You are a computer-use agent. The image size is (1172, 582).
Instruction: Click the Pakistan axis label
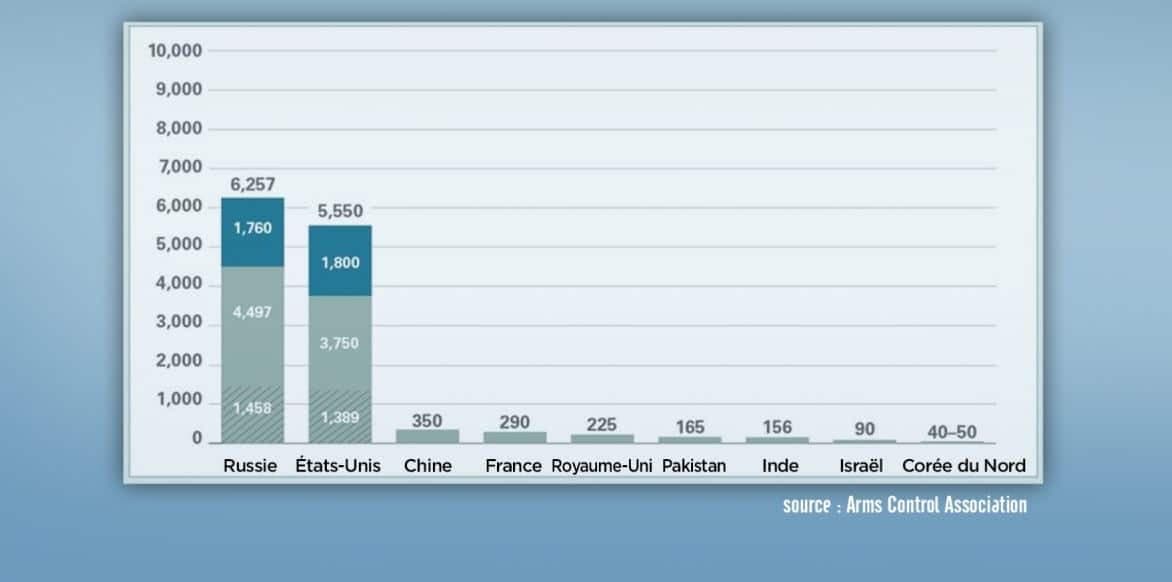click(694, 466)
